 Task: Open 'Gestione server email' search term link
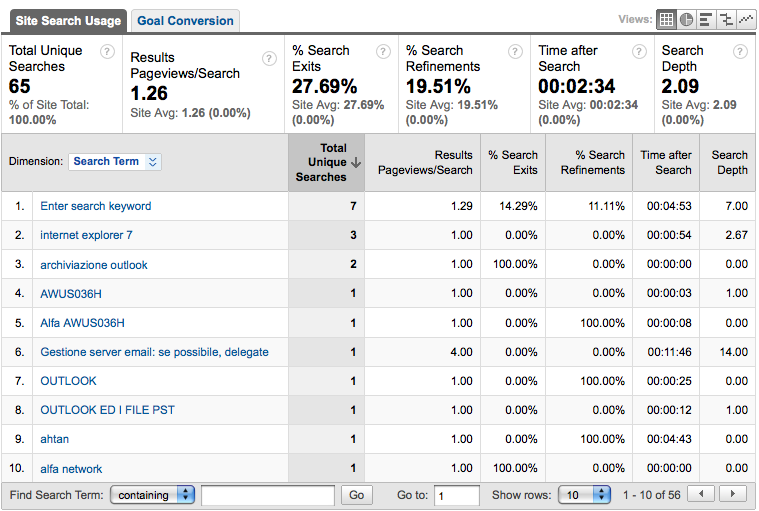(154, 352)
